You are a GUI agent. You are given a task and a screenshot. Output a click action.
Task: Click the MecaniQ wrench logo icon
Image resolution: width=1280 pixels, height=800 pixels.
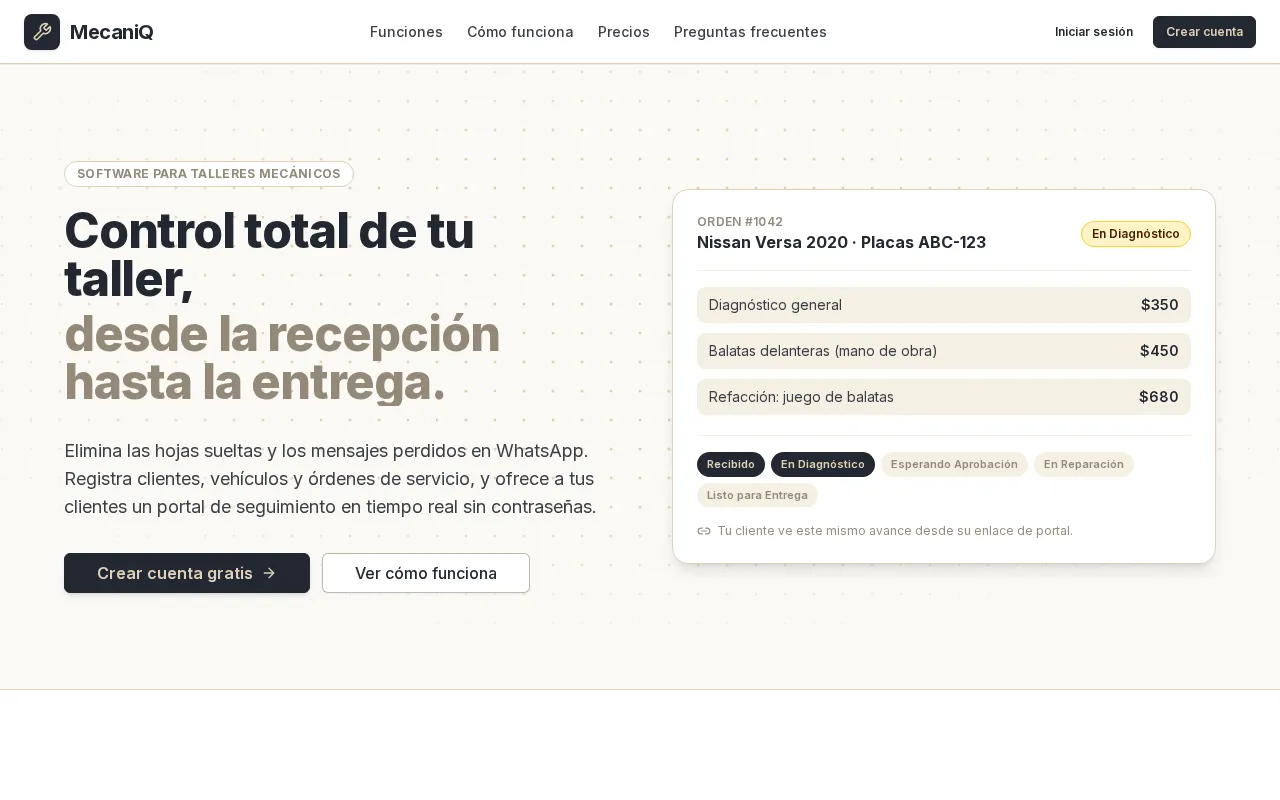click(42, 32)
